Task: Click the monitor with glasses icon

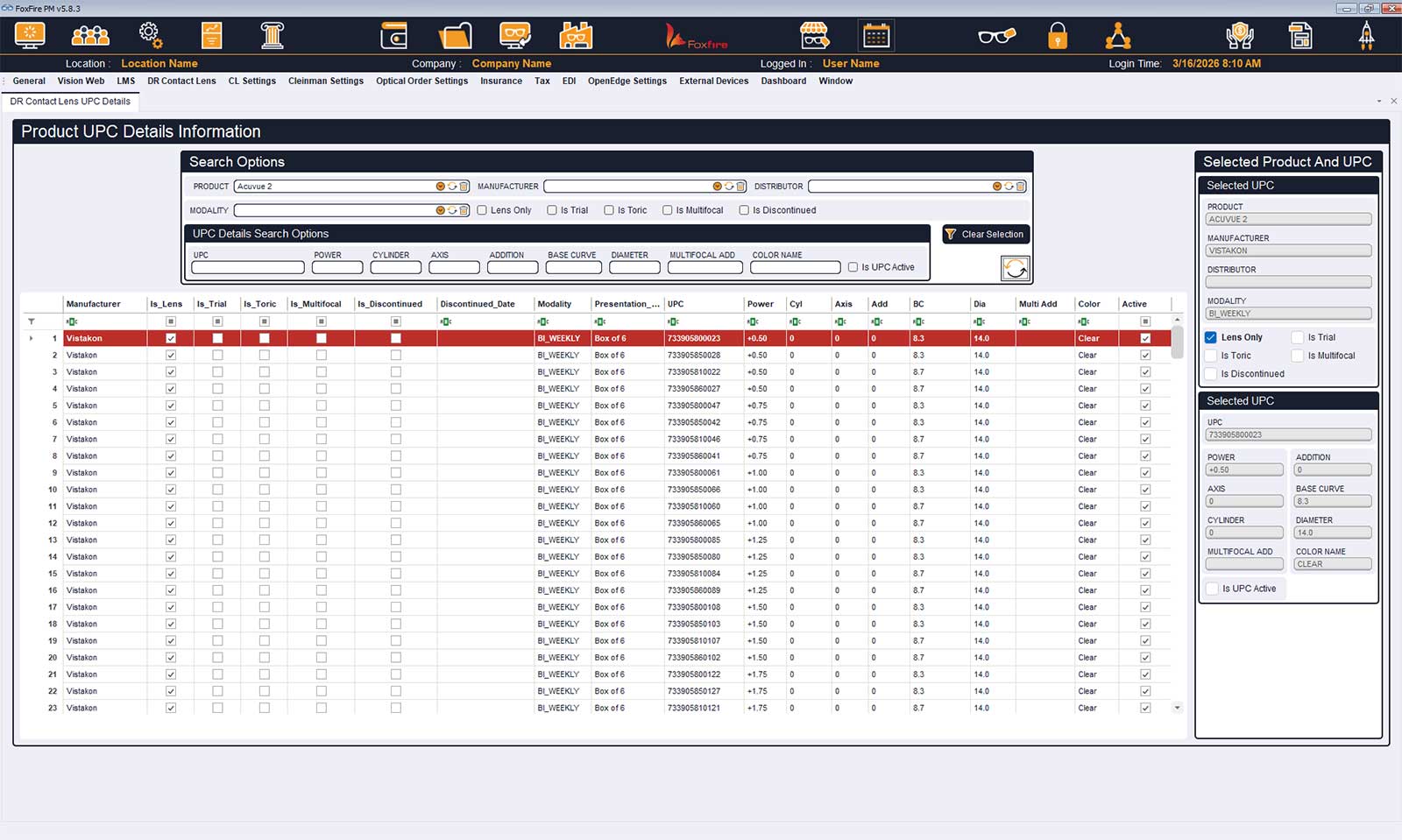Action: tap(515, 36)
